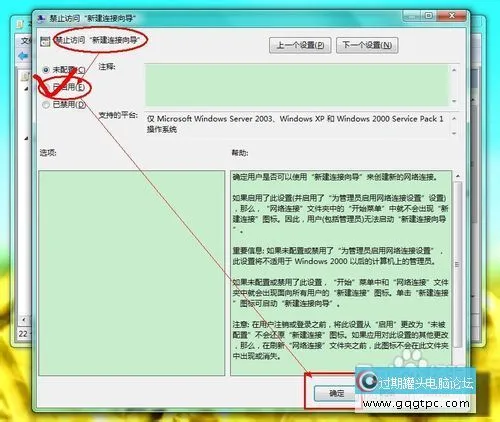Click the heading text 禁止访问 "新建连接向导"

pos(97,40)
